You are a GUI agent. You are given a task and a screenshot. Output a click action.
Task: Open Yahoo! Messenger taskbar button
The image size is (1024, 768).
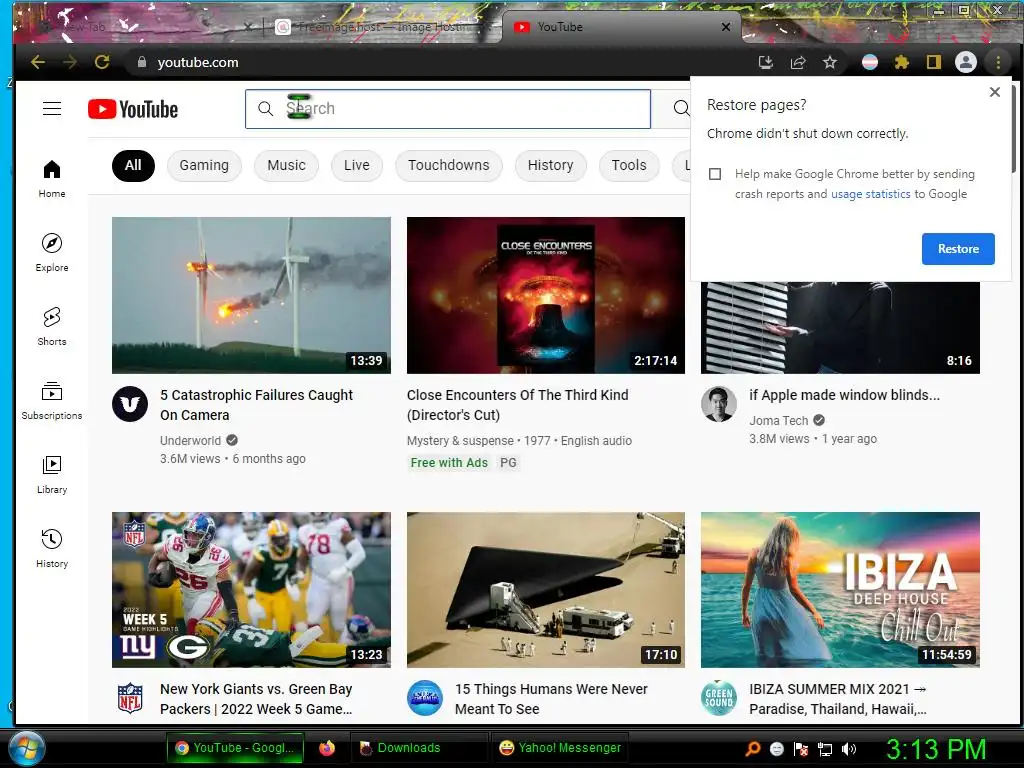pyautogui.click(x=560, y=748)
